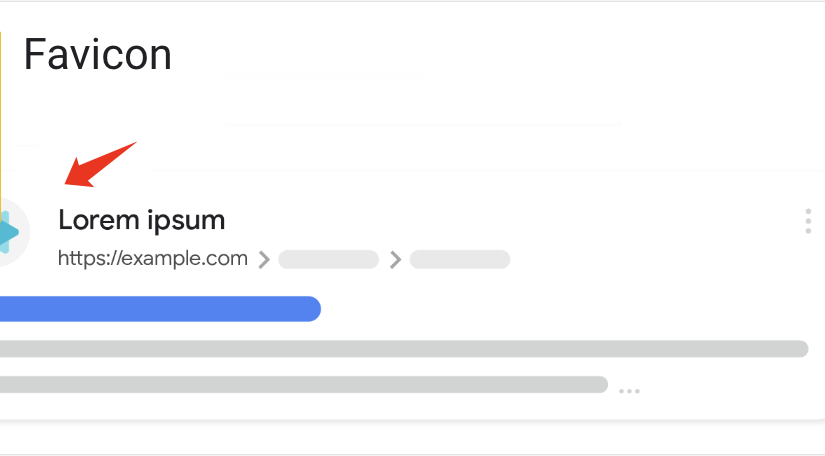Click the first breadcrumb chevron after example.com

click(x=264, y=260)
